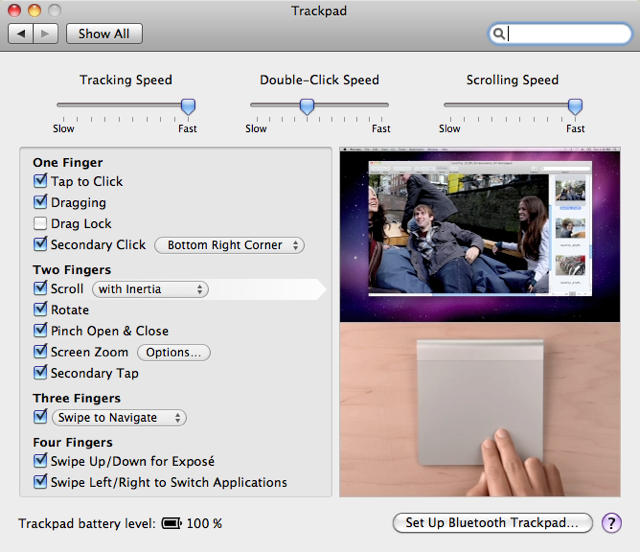Toggle the Secondary Tap checkbox
Screen dimensions: 640x552
[40, 372]
